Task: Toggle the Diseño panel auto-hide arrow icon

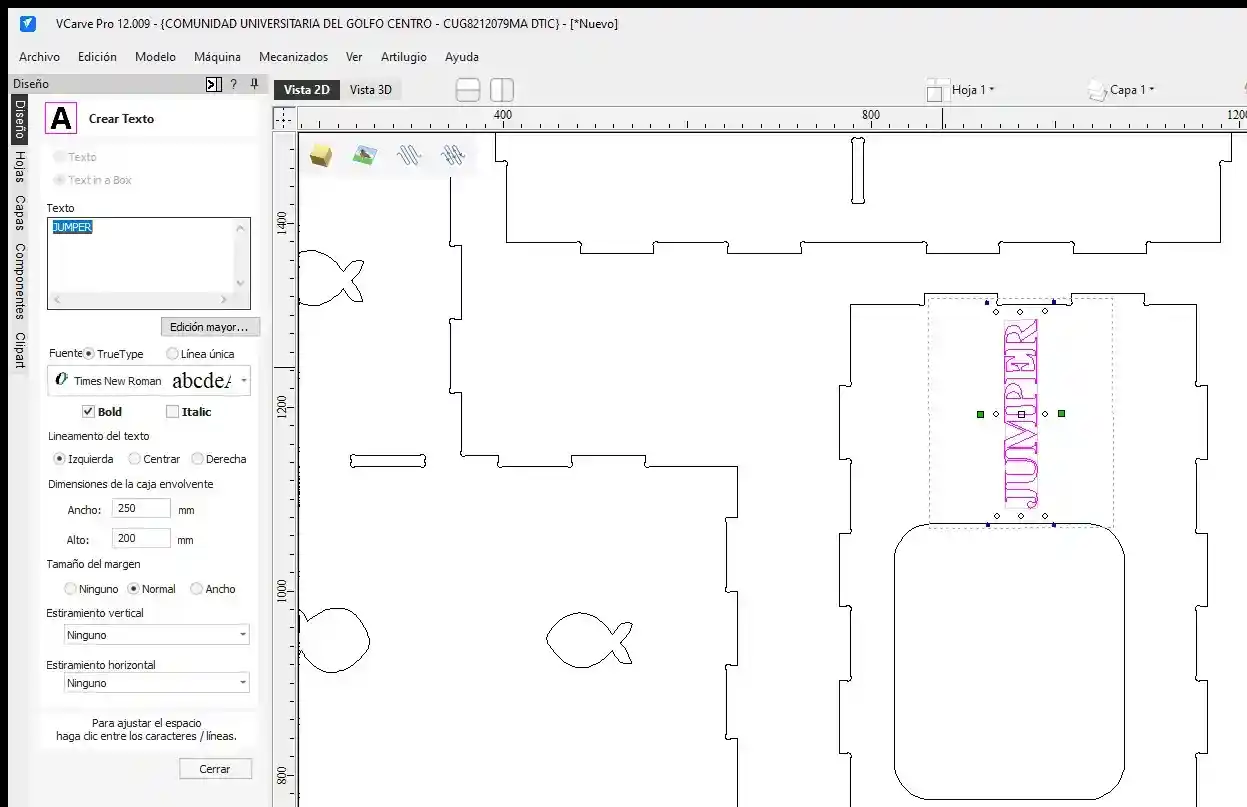Action: [x=213, y=84]
